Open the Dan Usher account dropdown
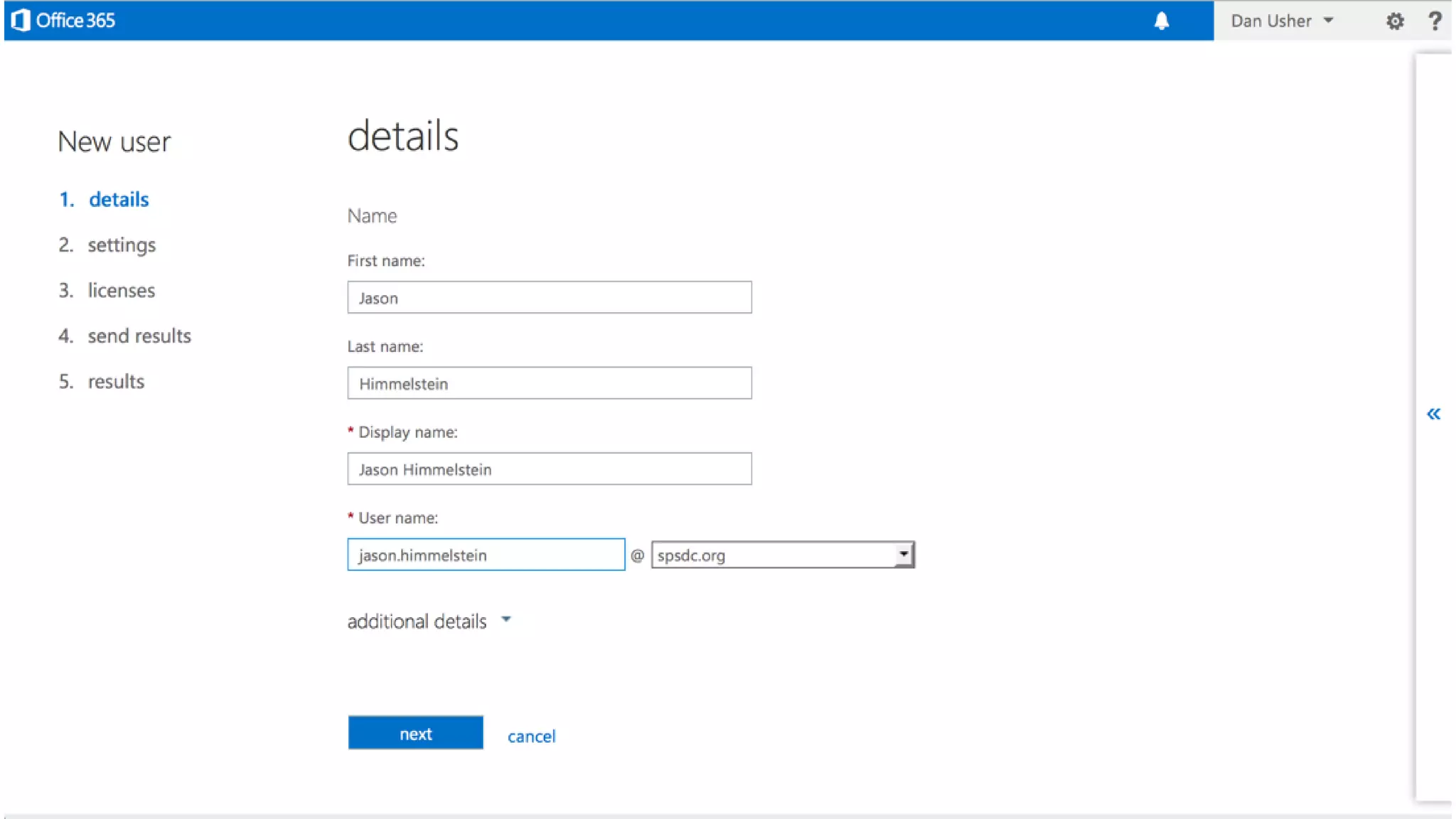 pos(1281,21)
